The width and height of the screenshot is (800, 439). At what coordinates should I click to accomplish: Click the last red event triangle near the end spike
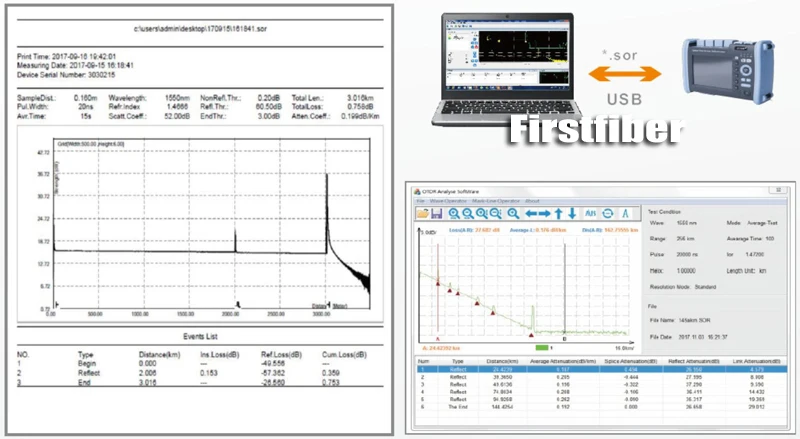(531, 335)
